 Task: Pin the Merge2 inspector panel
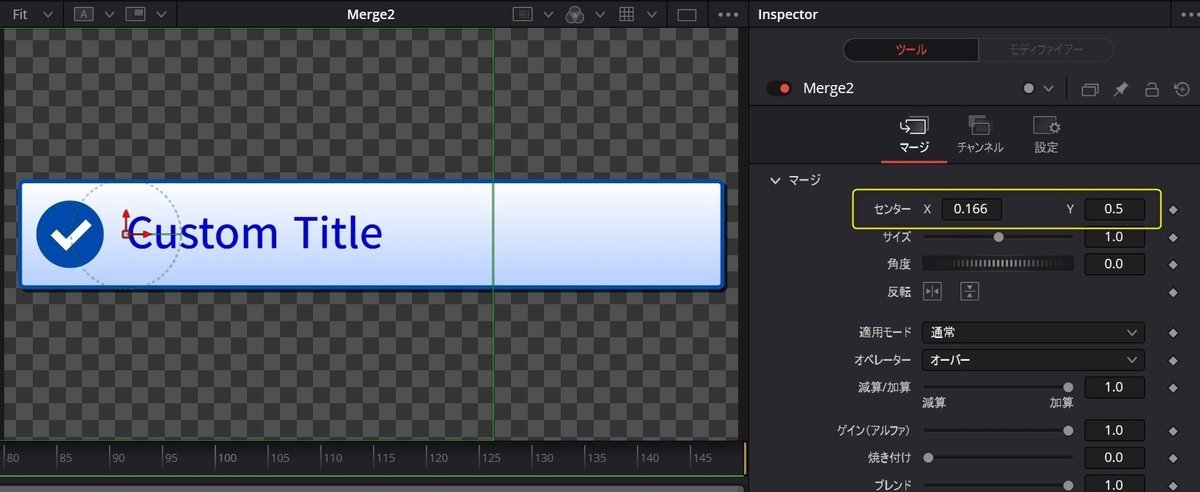click(1121, 89)
